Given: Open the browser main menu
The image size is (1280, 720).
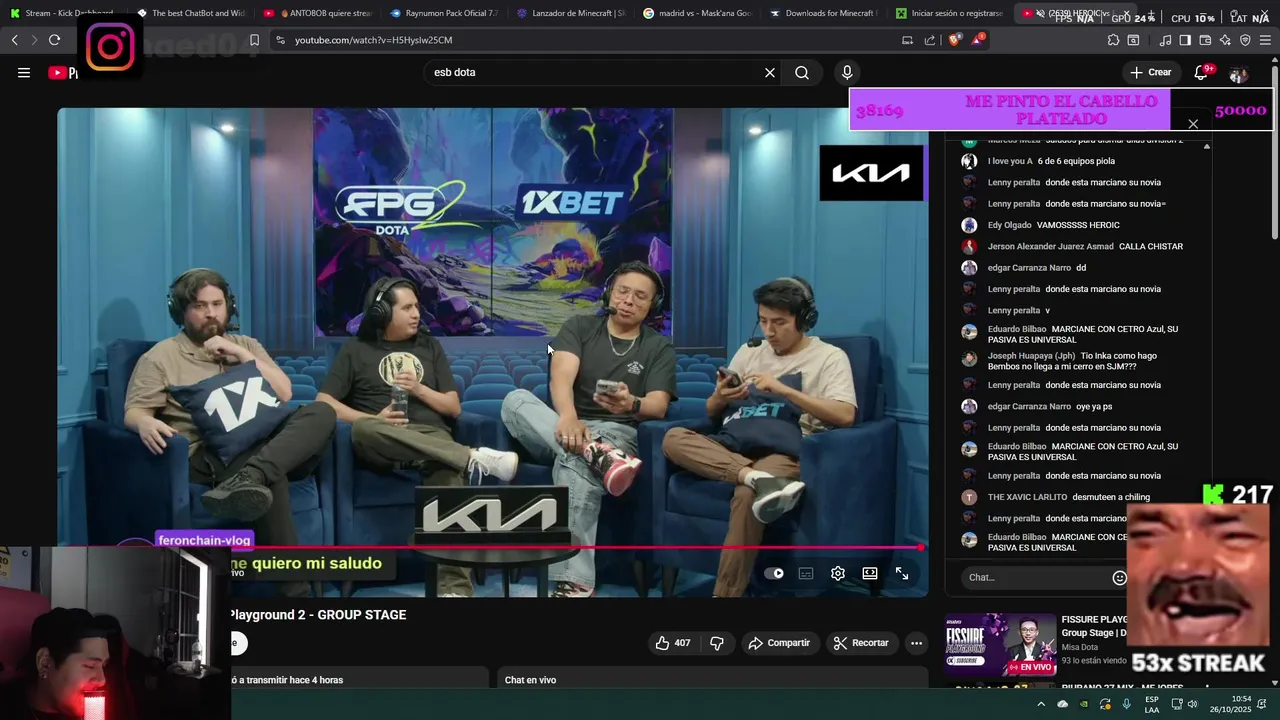Looking at the screenshot, I should click(x=1265, y=40).
